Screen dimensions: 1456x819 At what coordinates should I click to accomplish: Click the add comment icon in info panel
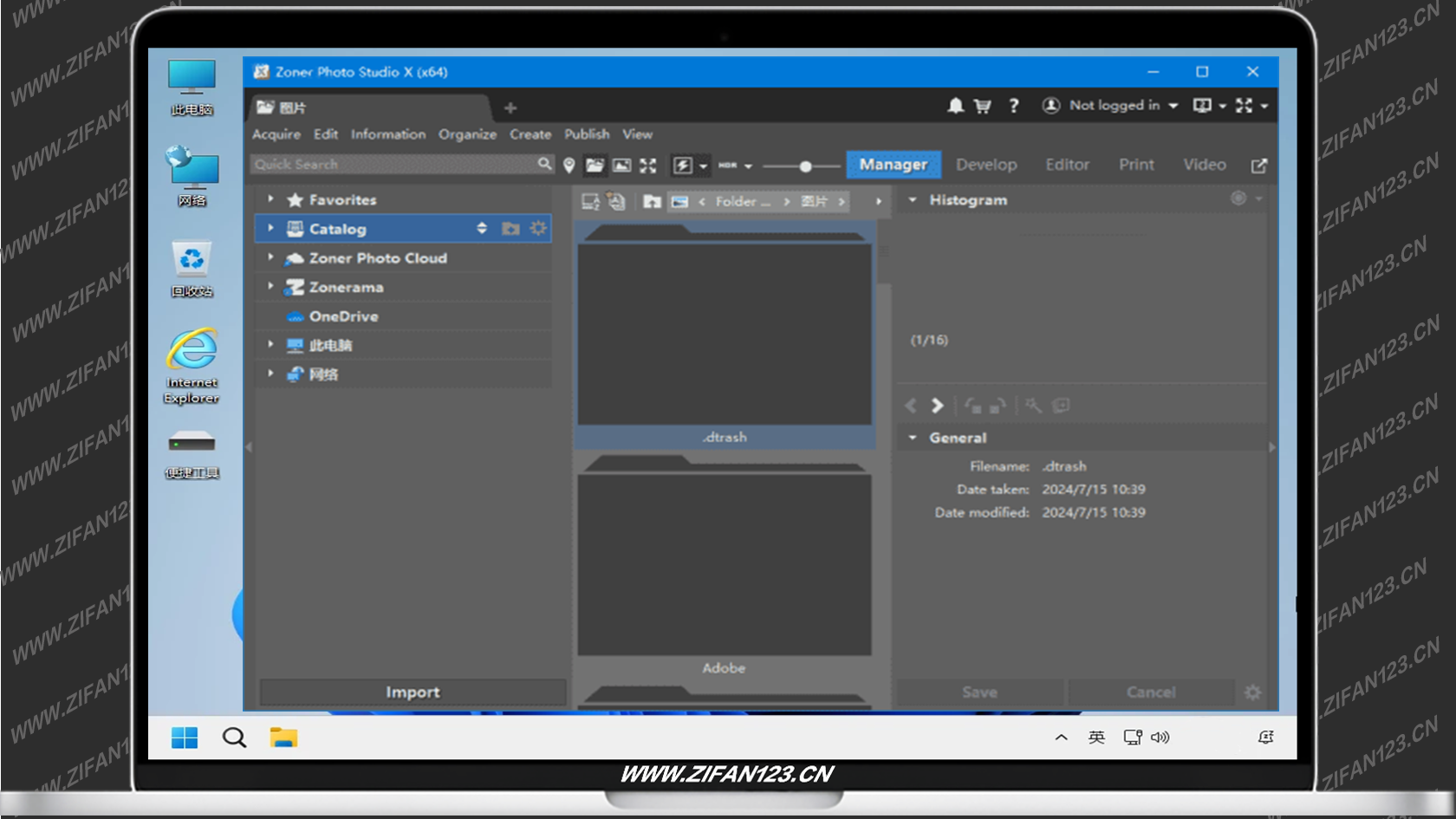(x=1061, y=406)
